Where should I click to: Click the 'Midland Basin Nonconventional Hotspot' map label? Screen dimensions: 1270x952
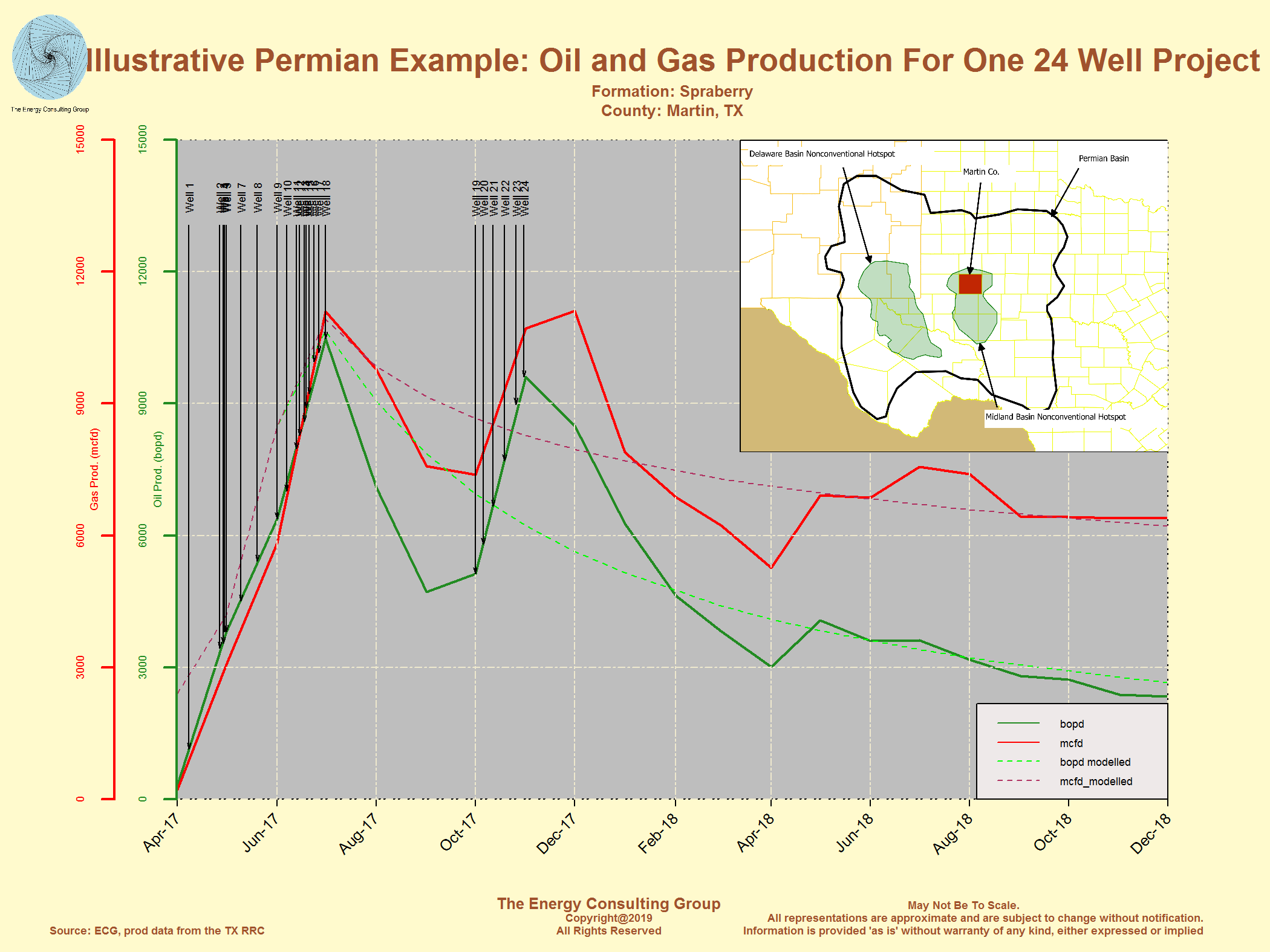(1055, 416)
